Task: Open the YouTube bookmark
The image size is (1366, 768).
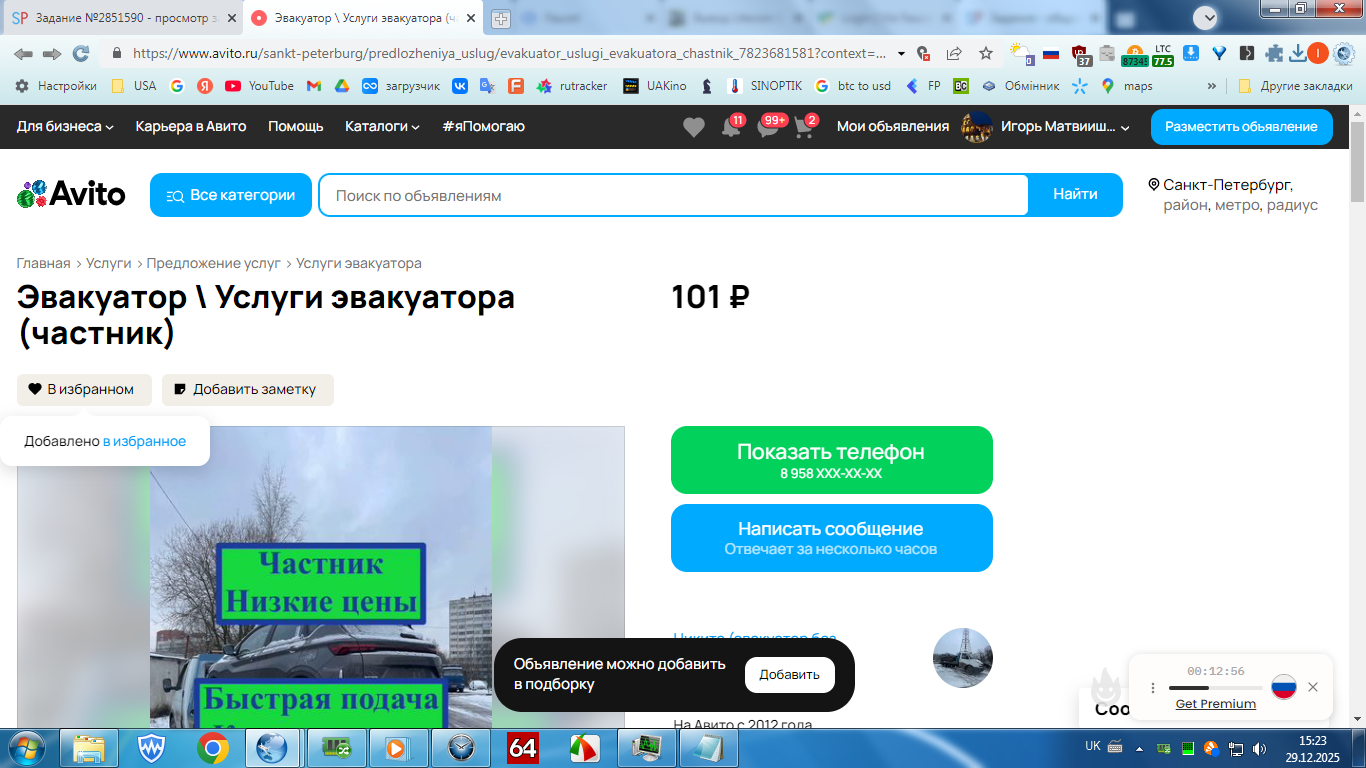Action: coord(259,86)
